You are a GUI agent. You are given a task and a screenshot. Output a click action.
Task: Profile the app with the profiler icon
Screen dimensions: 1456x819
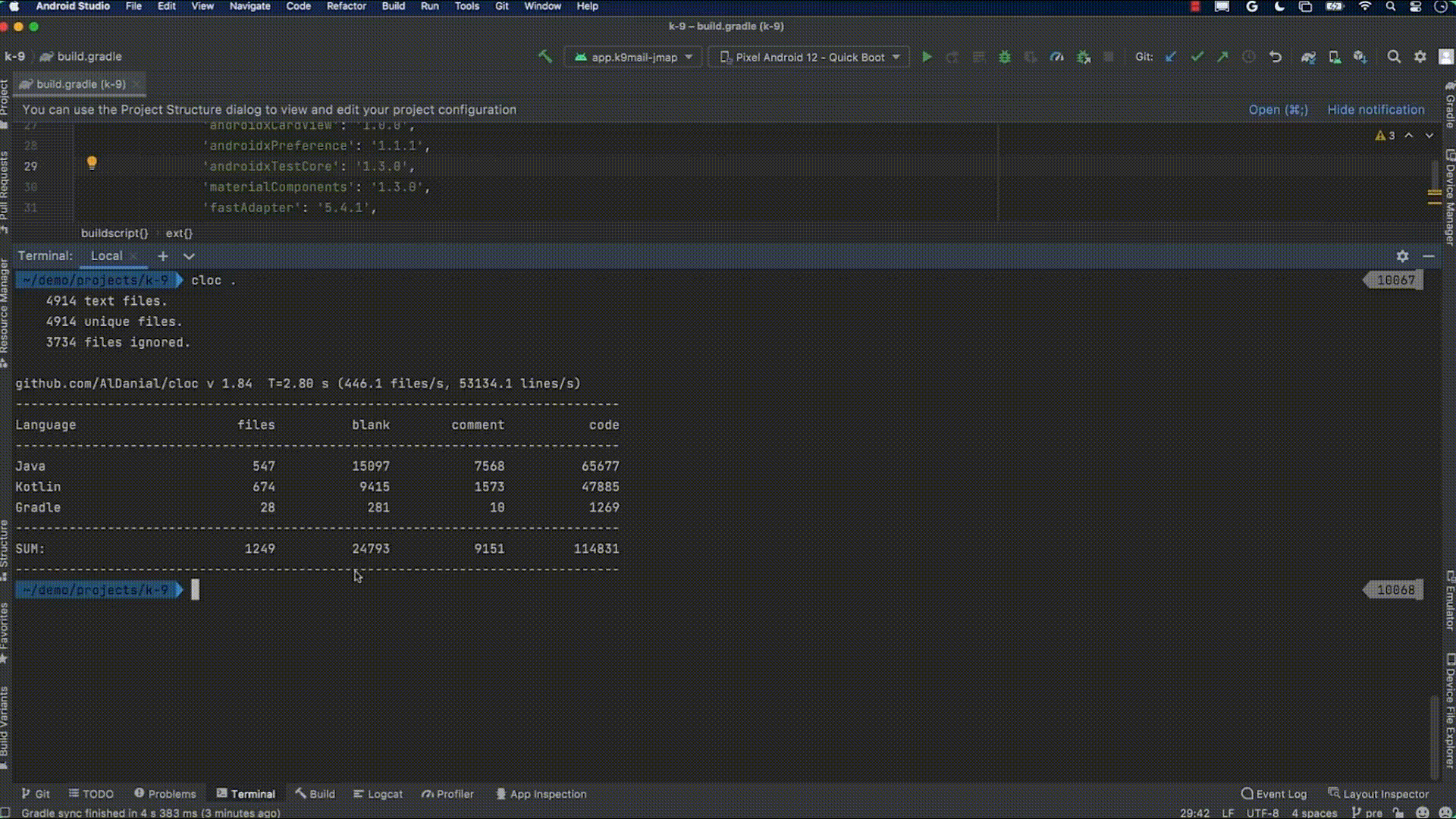pyautogui.click(x=1058, y=56)
